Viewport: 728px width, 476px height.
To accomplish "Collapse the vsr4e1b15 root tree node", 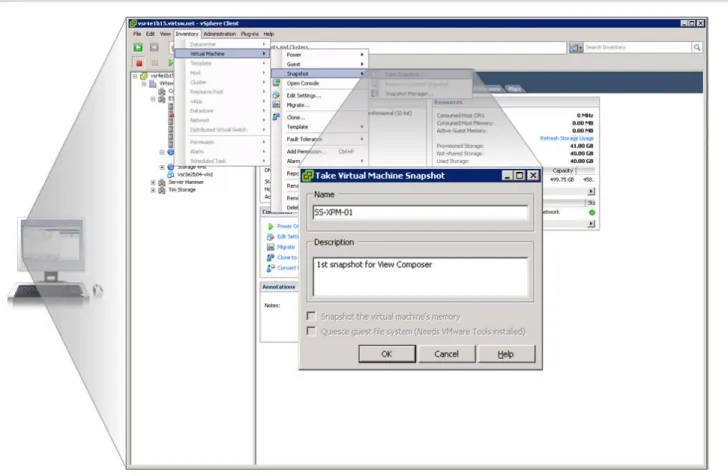I will click(x=135, y=76).
